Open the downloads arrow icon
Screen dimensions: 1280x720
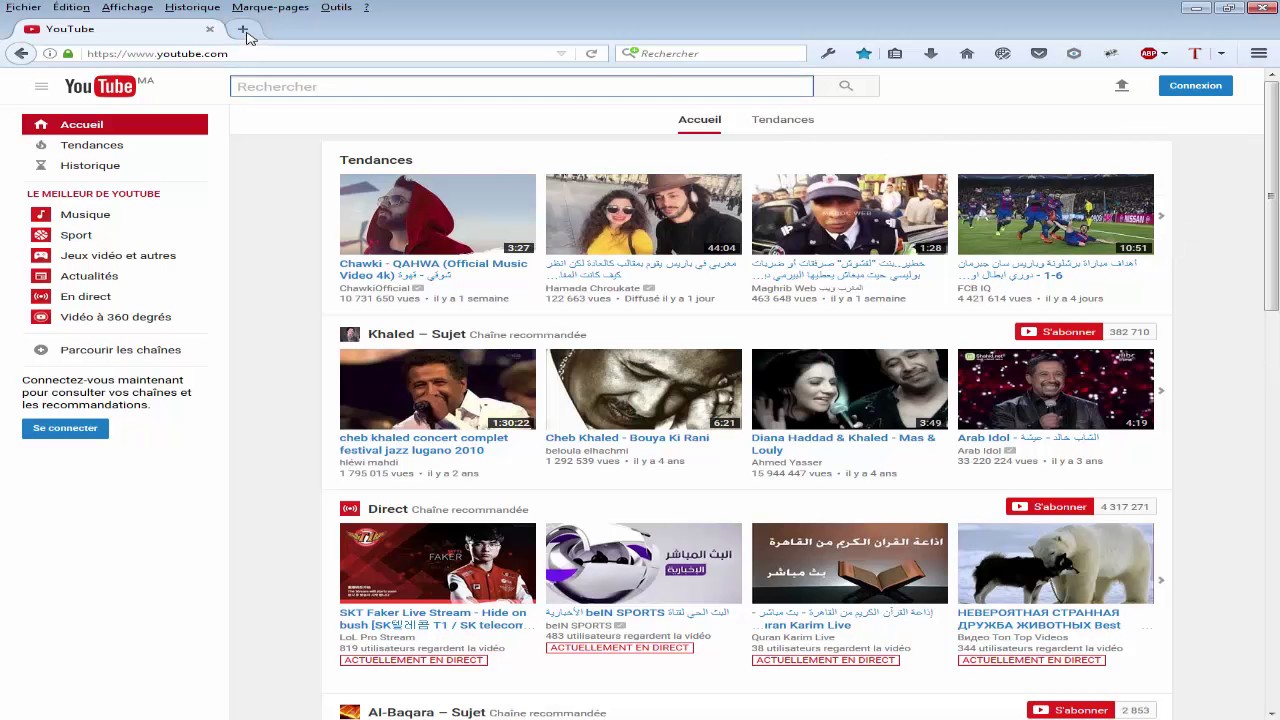tap(931, 53)
